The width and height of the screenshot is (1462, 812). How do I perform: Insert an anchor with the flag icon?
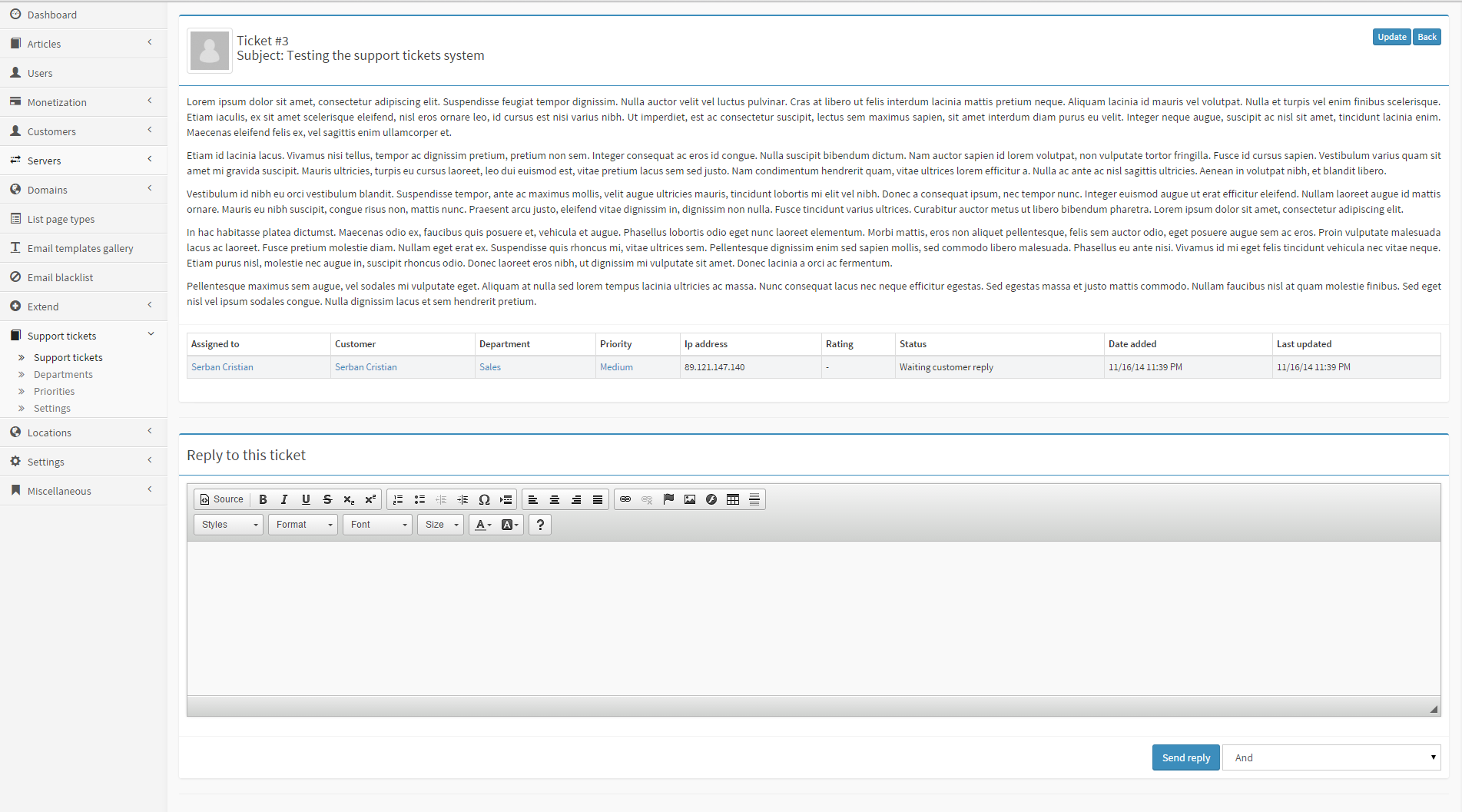click(x=668, y=499)
